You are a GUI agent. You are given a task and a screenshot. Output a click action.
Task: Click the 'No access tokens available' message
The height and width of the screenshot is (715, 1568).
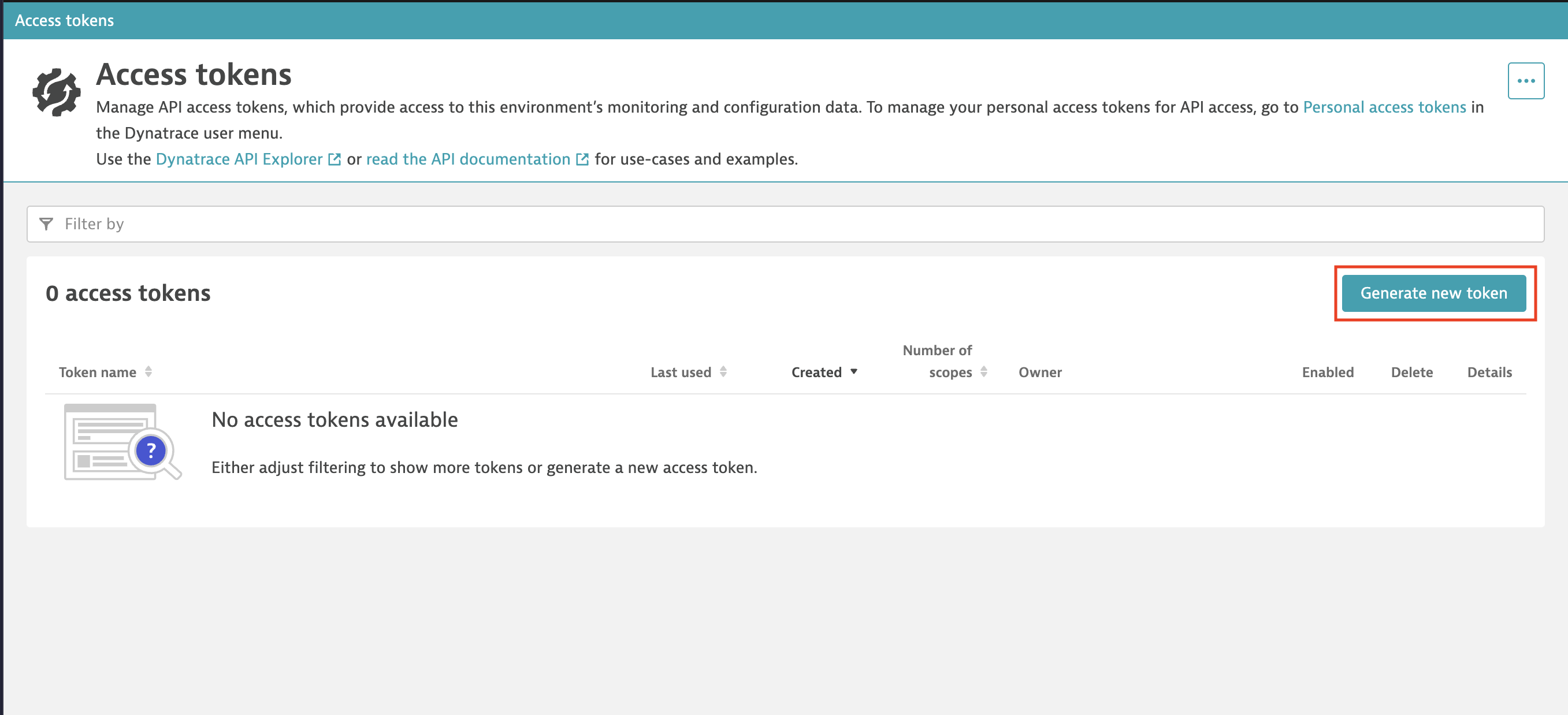334,420
